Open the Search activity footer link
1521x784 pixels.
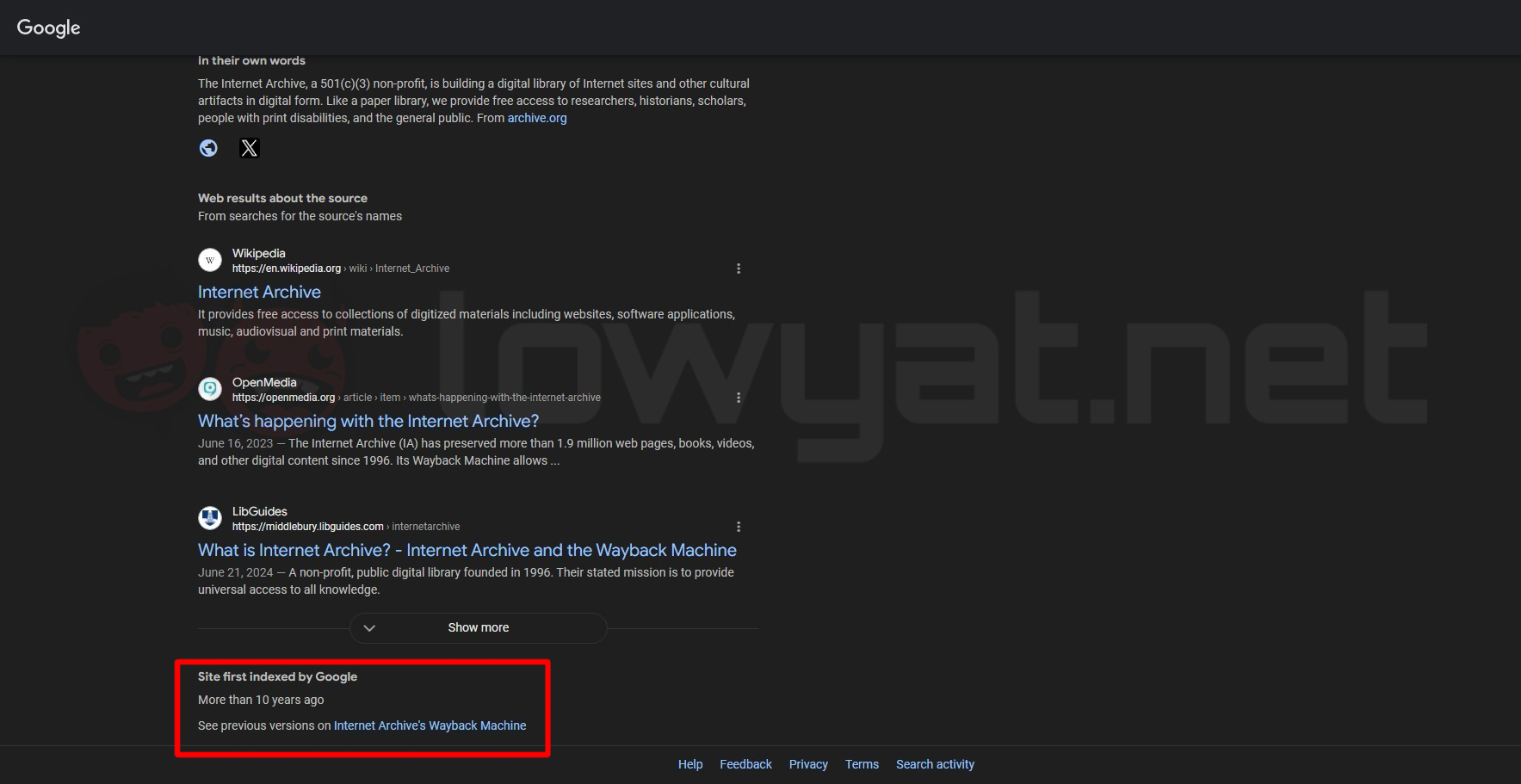(935, 764)
